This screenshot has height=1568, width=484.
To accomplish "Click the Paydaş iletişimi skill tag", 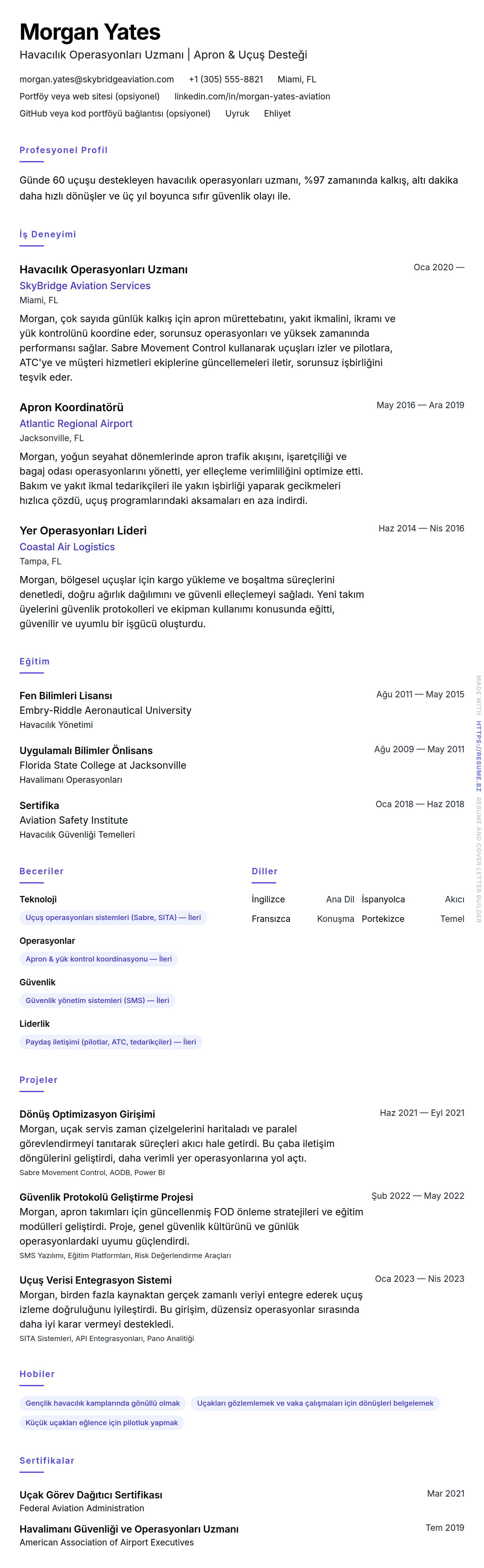I will point(111,1041).
